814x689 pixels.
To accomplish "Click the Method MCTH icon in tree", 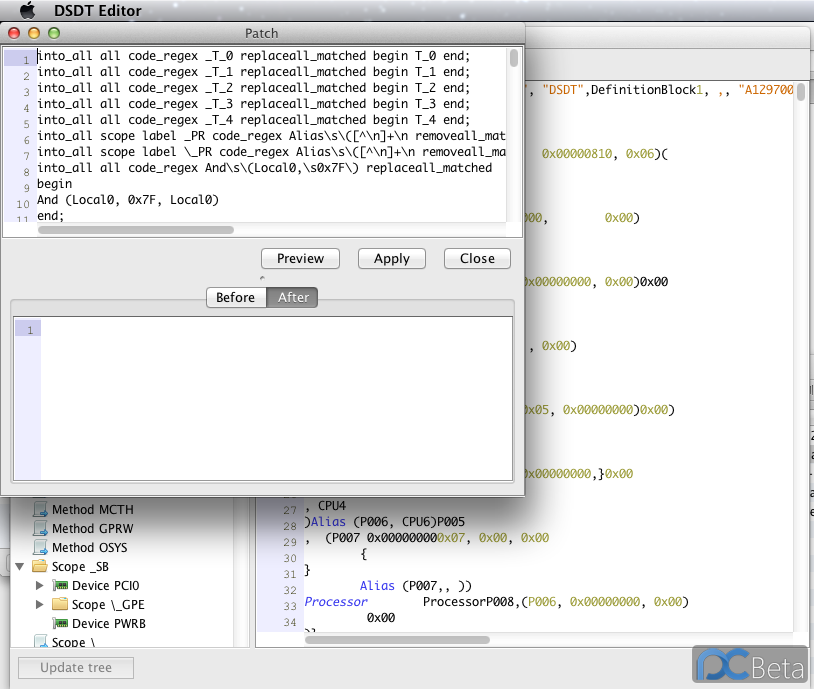I will (x=41, y=510).
